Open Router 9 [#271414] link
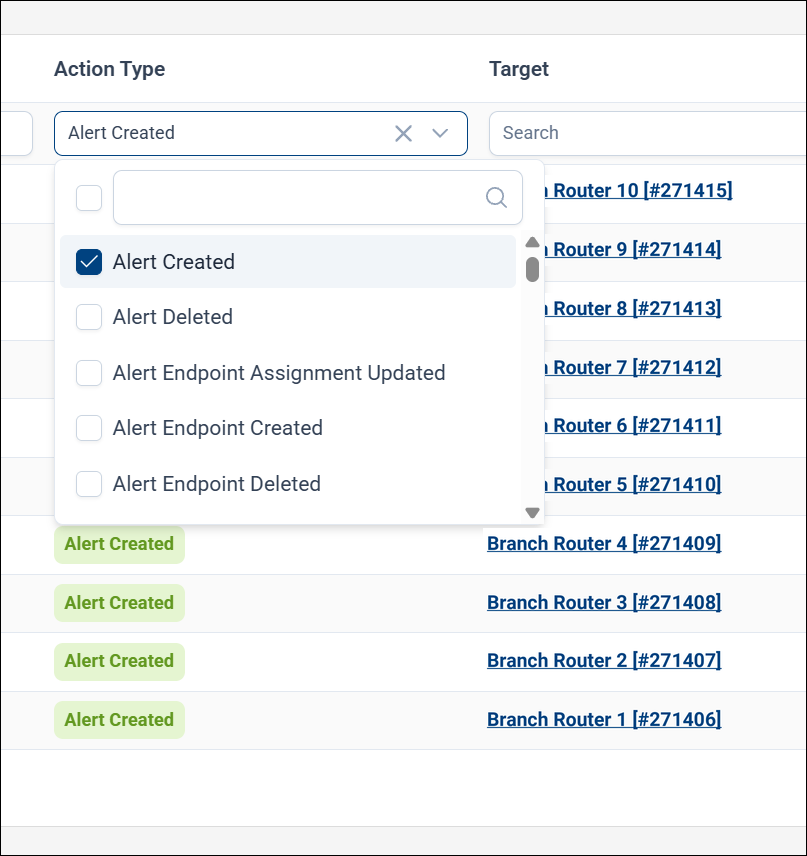The image size is (807, 856). 632,249
